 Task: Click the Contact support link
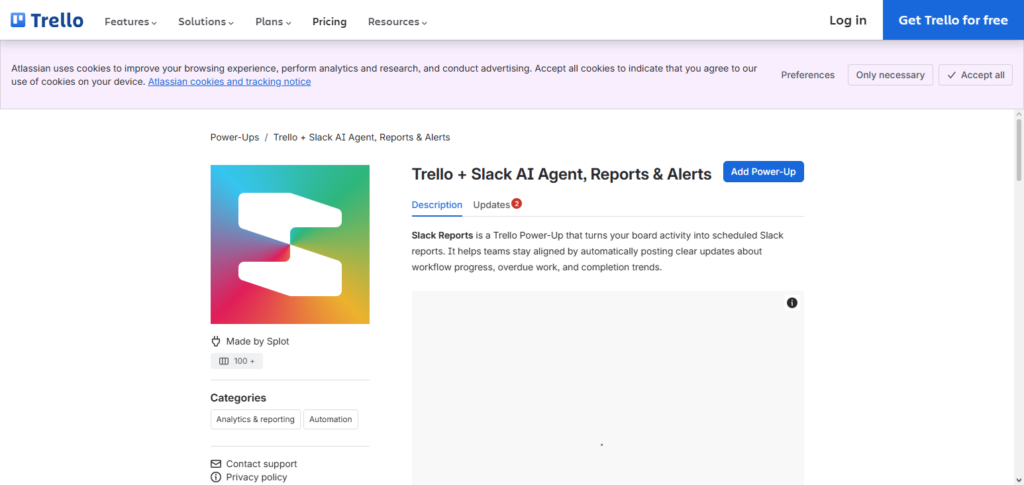[261, 464]
